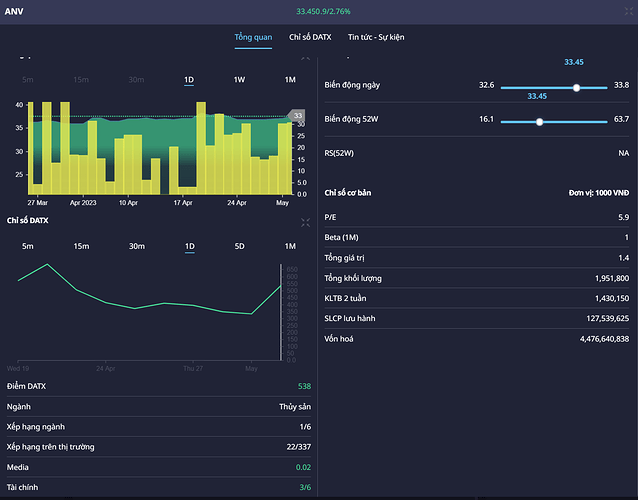Click the 52W low value 16.1
Screen dimensions: 638x500
point(487,119)
